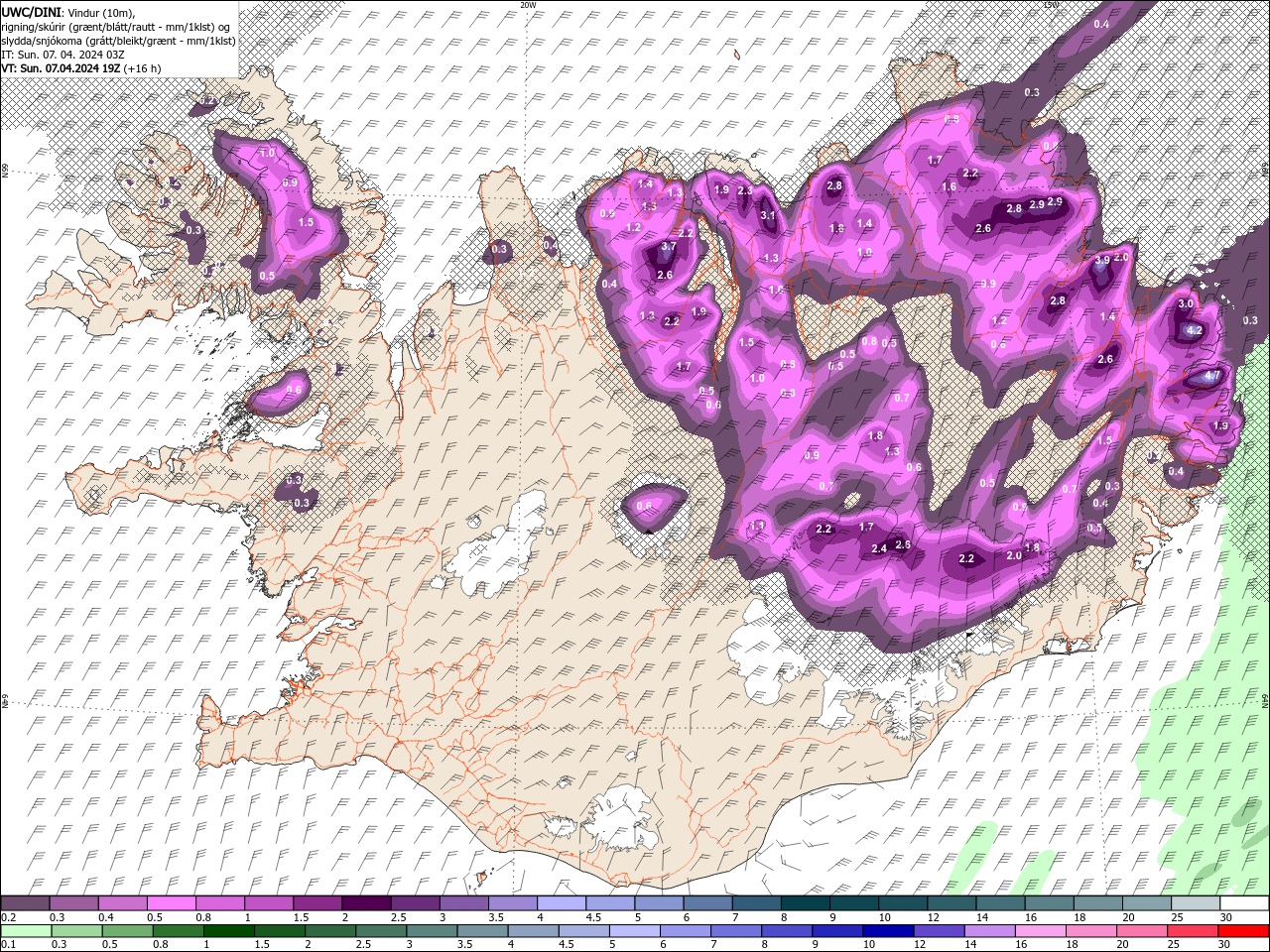Click the light pink 16 swatch in the bottom legend row
1270x952 pixels.
(1040, 931)
